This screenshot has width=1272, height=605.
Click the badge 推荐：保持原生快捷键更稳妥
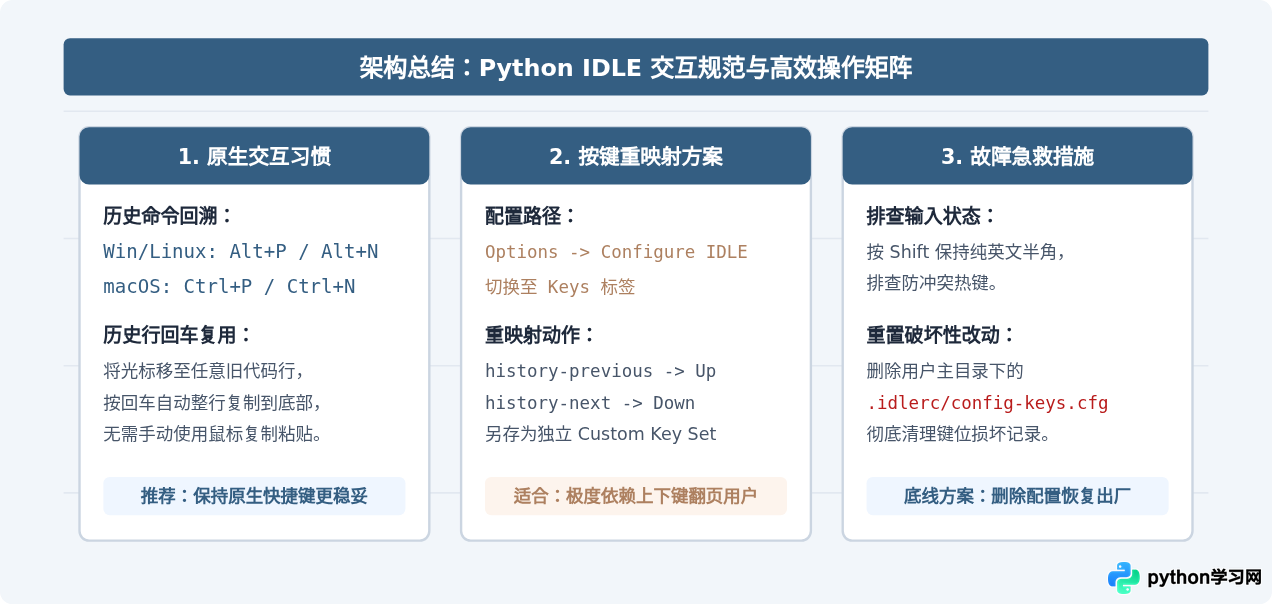tap(254, 496)
